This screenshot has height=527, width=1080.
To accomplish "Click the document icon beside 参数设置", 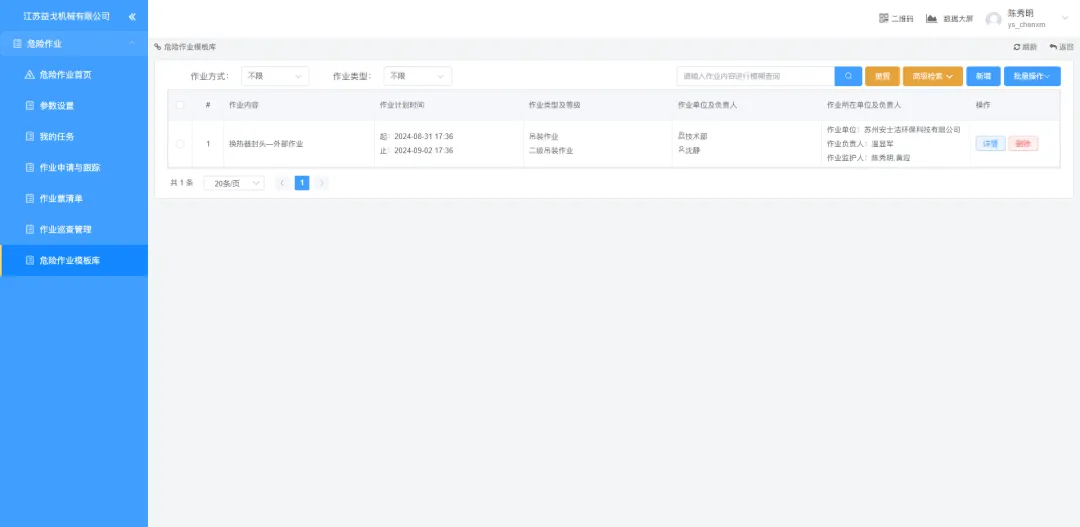I will coord(30,105).
